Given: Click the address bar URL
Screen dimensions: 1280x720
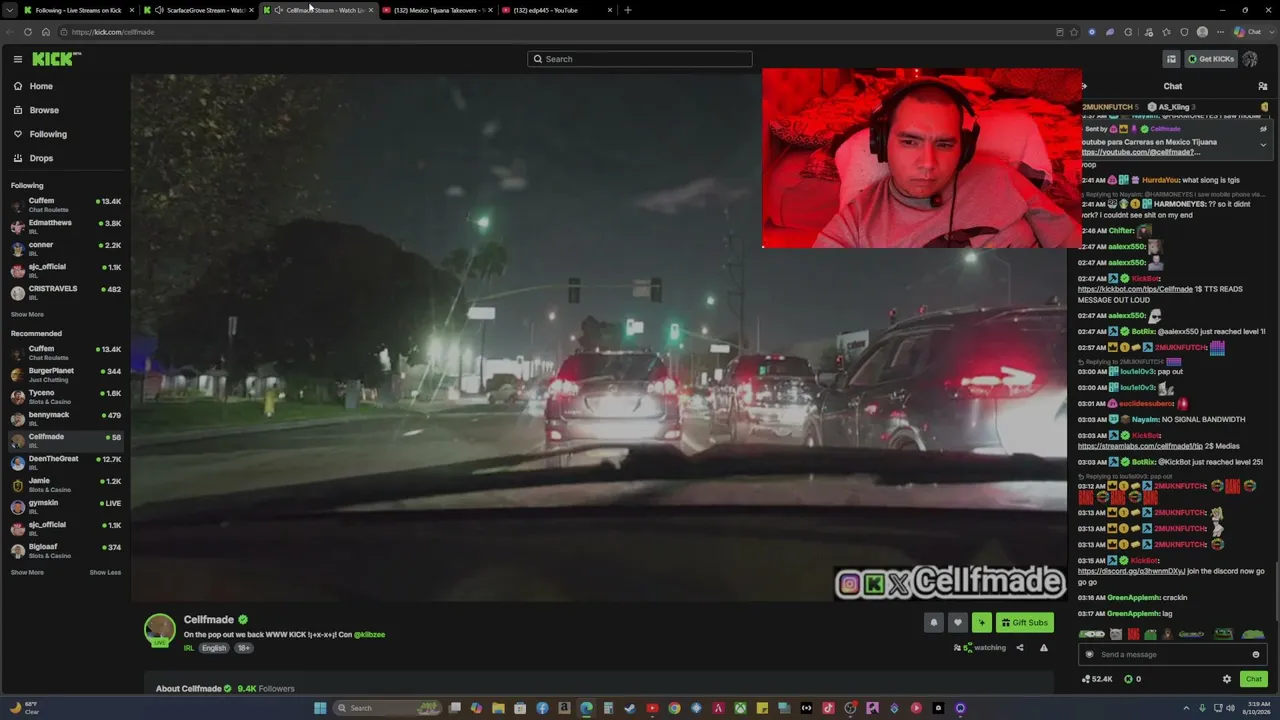Looking at the screenshot, I should click(x=113, y=32).
